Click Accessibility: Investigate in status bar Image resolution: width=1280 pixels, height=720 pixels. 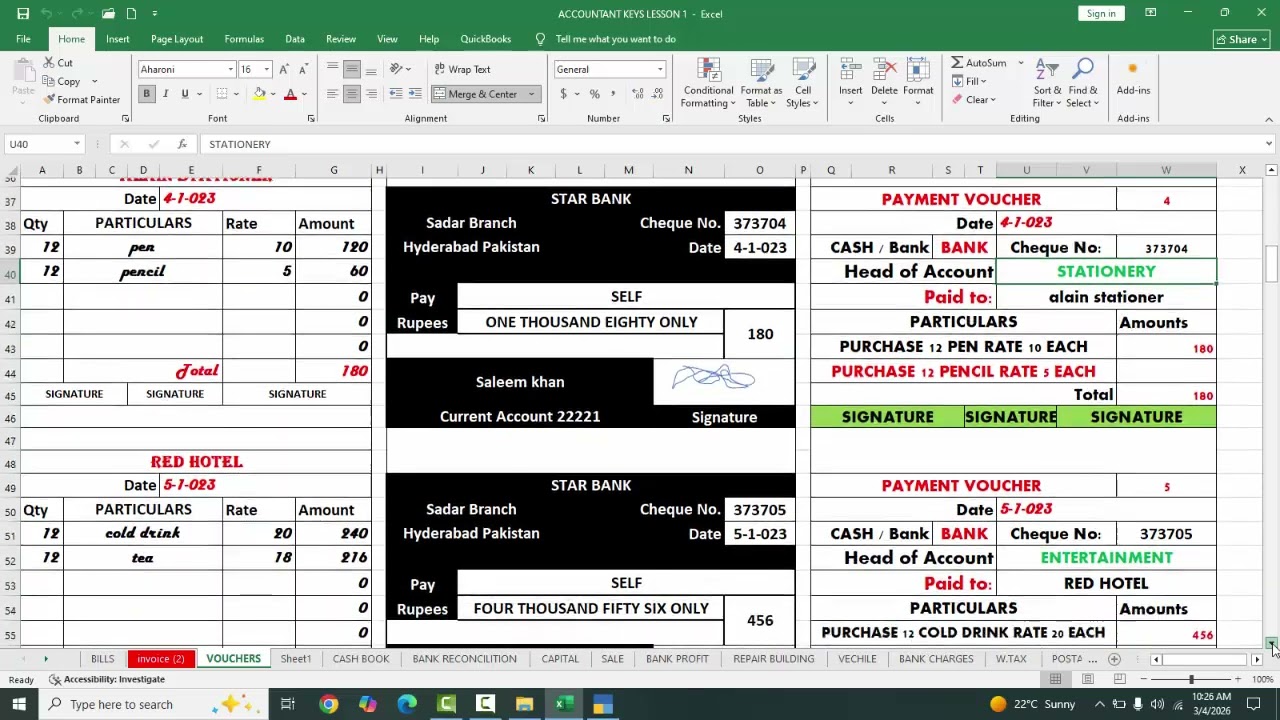(x=106, y=680)
